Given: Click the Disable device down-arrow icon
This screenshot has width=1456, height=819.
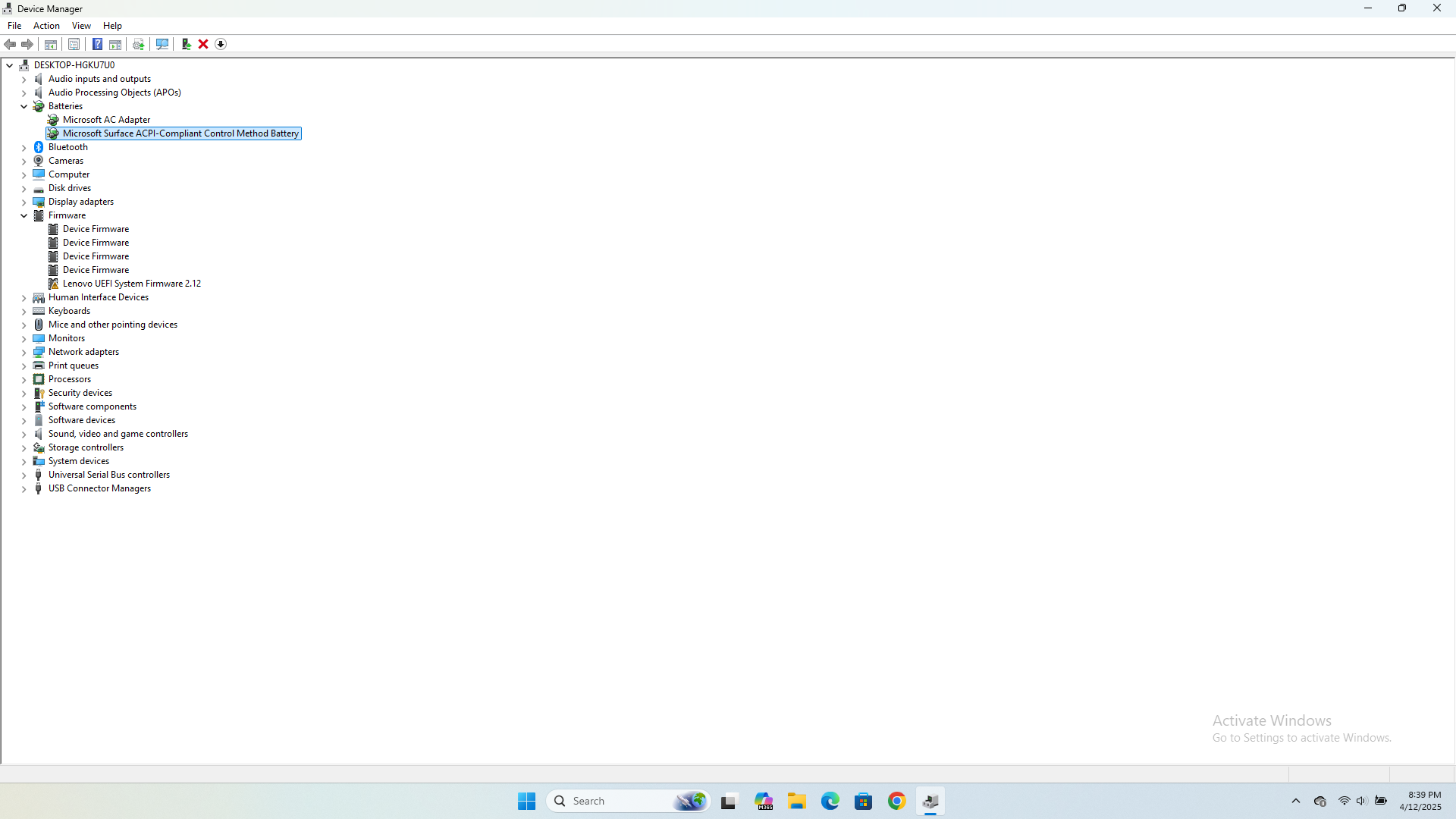Looking at the screenshot, I should (x=221, y=44).
